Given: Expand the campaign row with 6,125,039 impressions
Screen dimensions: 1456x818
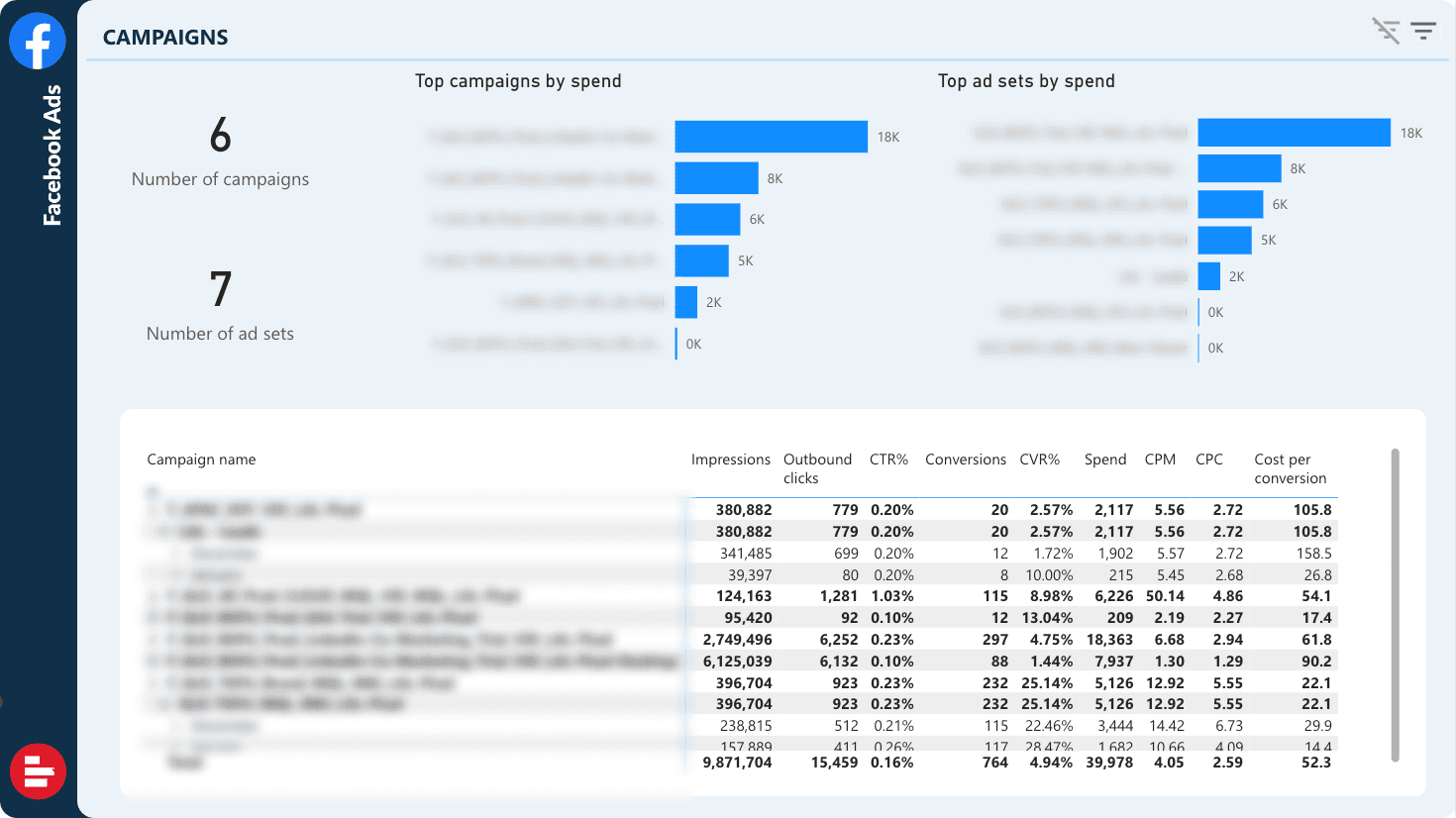Looking at the screenshot, I should (x=153, y=662).
